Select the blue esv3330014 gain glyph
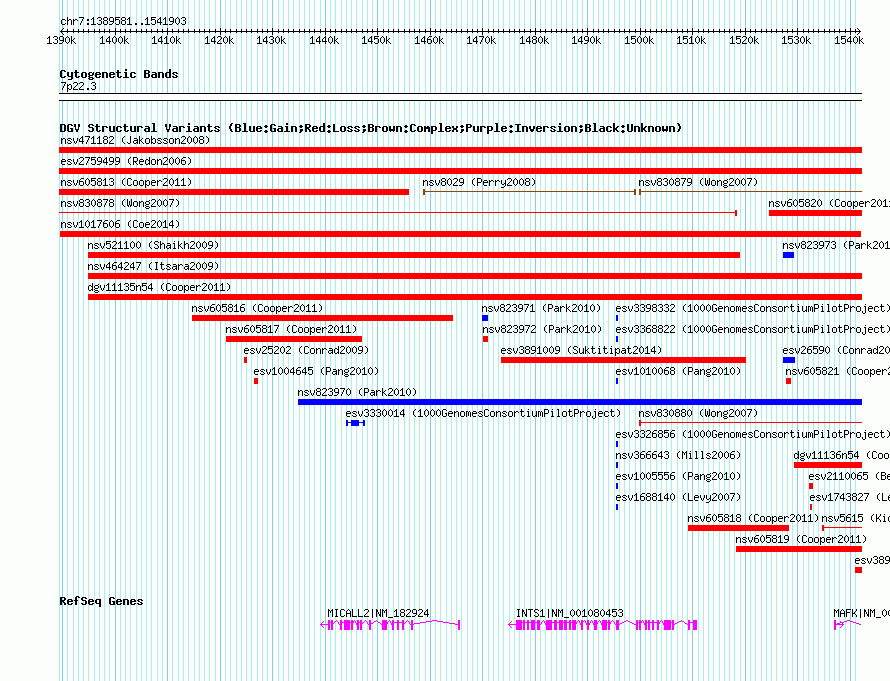The image size is (890, 681). pyautogui.click(x=355, y=423)
